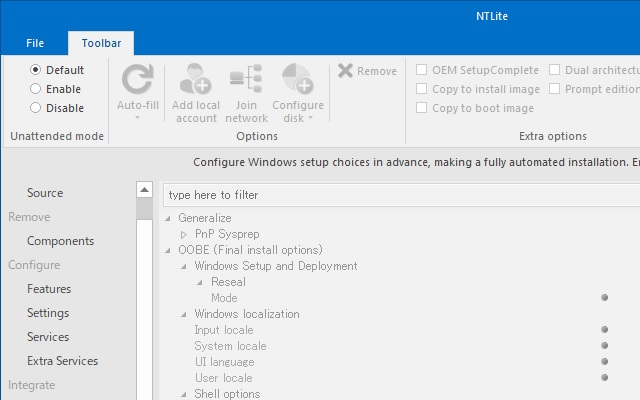This screenshot has height=400, width=640.
Task: Click the Join network label
Action: (246, 111)
